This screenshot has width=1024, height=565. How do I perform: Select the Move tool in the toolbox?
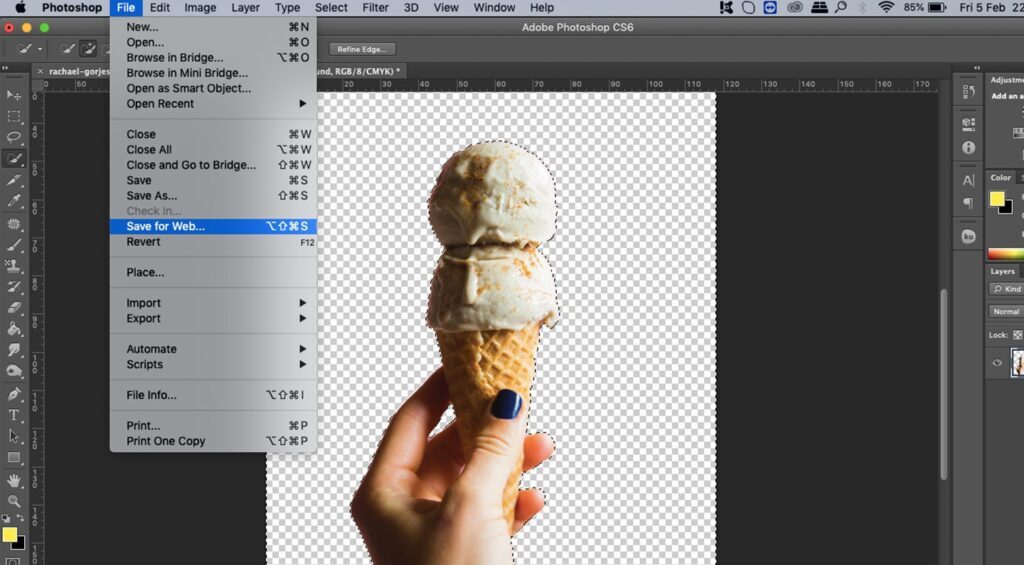pos(14,95)
